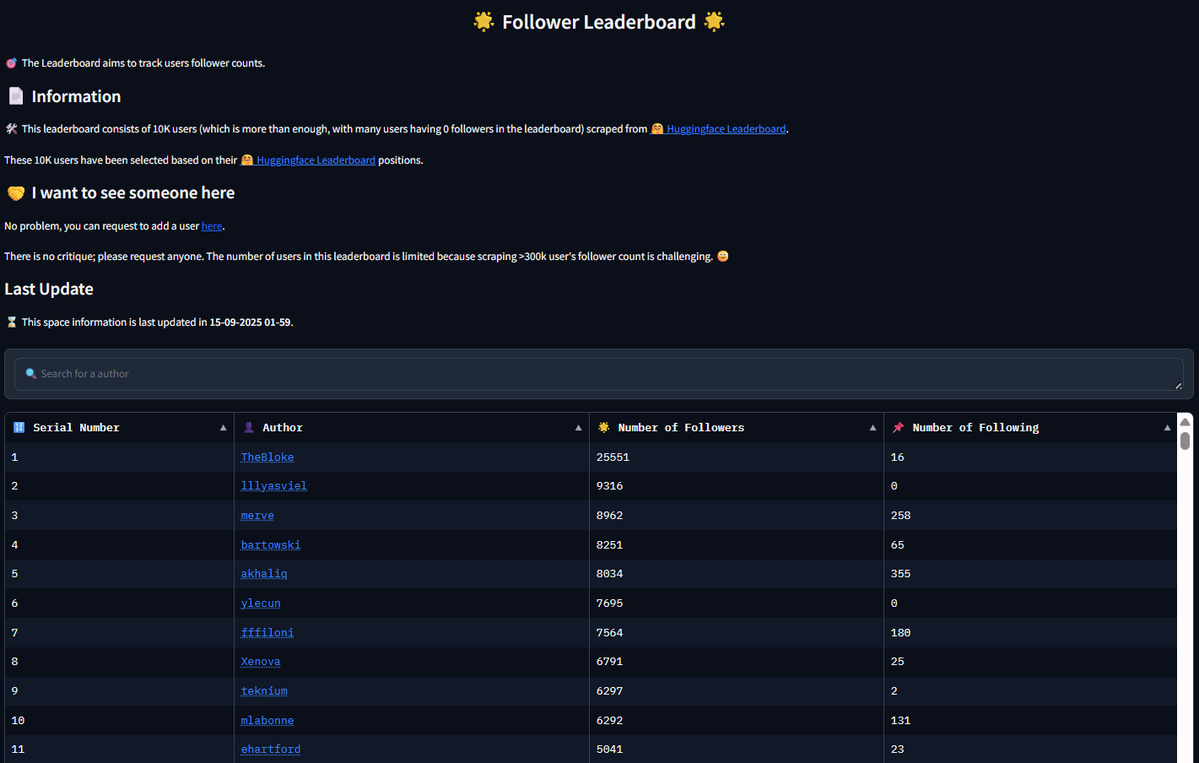Open the first Huggingface Leaderboard link

726,129
